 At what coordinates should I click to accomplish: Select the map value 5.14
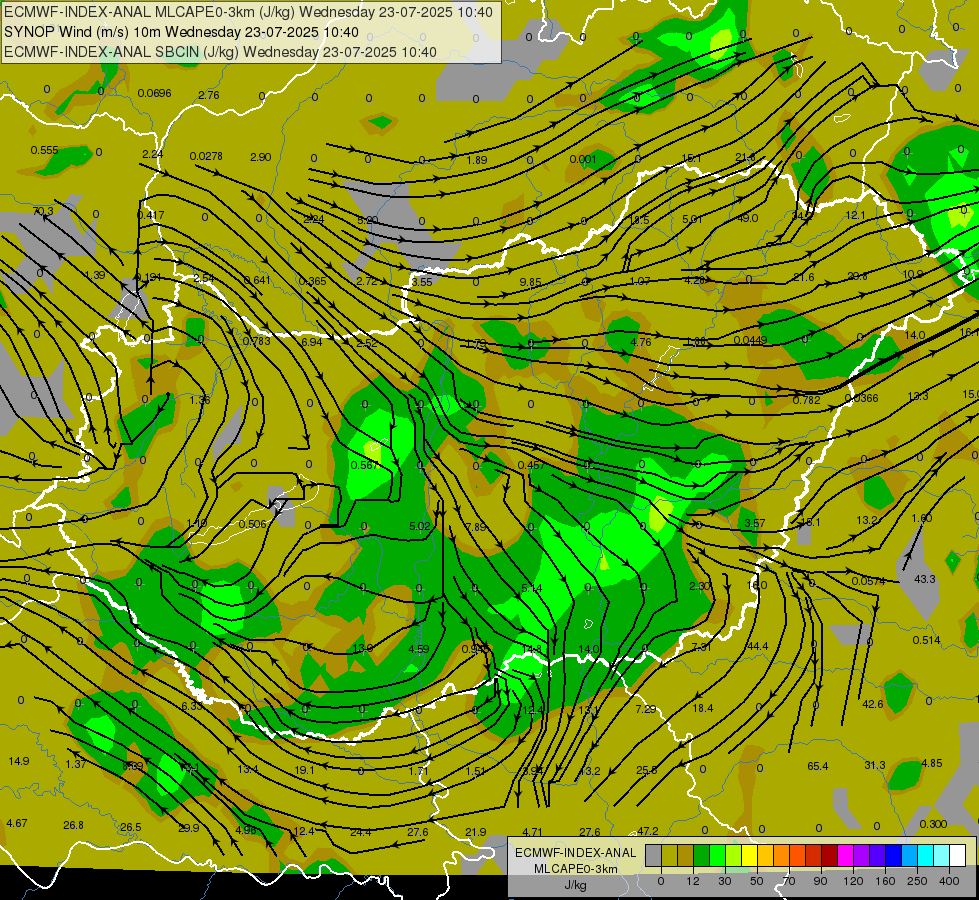(x=531, y=588)
